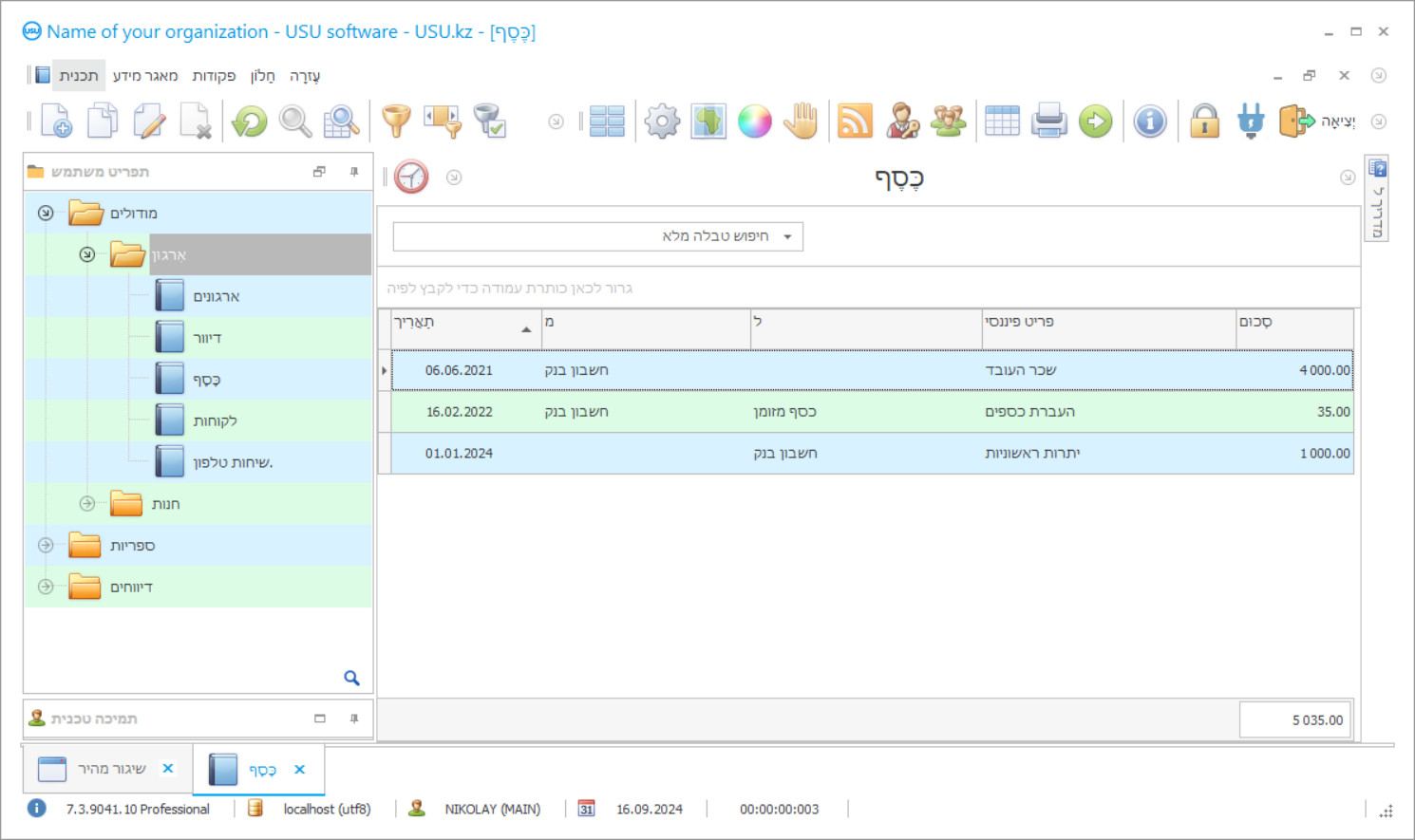This screenshot has height=840, width=1415.
Task: Open the חיפוש טבלה מלא dropdown arrow
Action: coord(787,236)
